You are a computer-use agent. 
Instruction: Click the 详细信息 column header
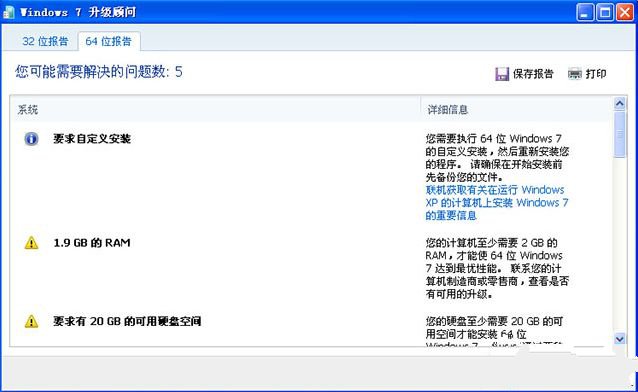click(x=448, y=110)
